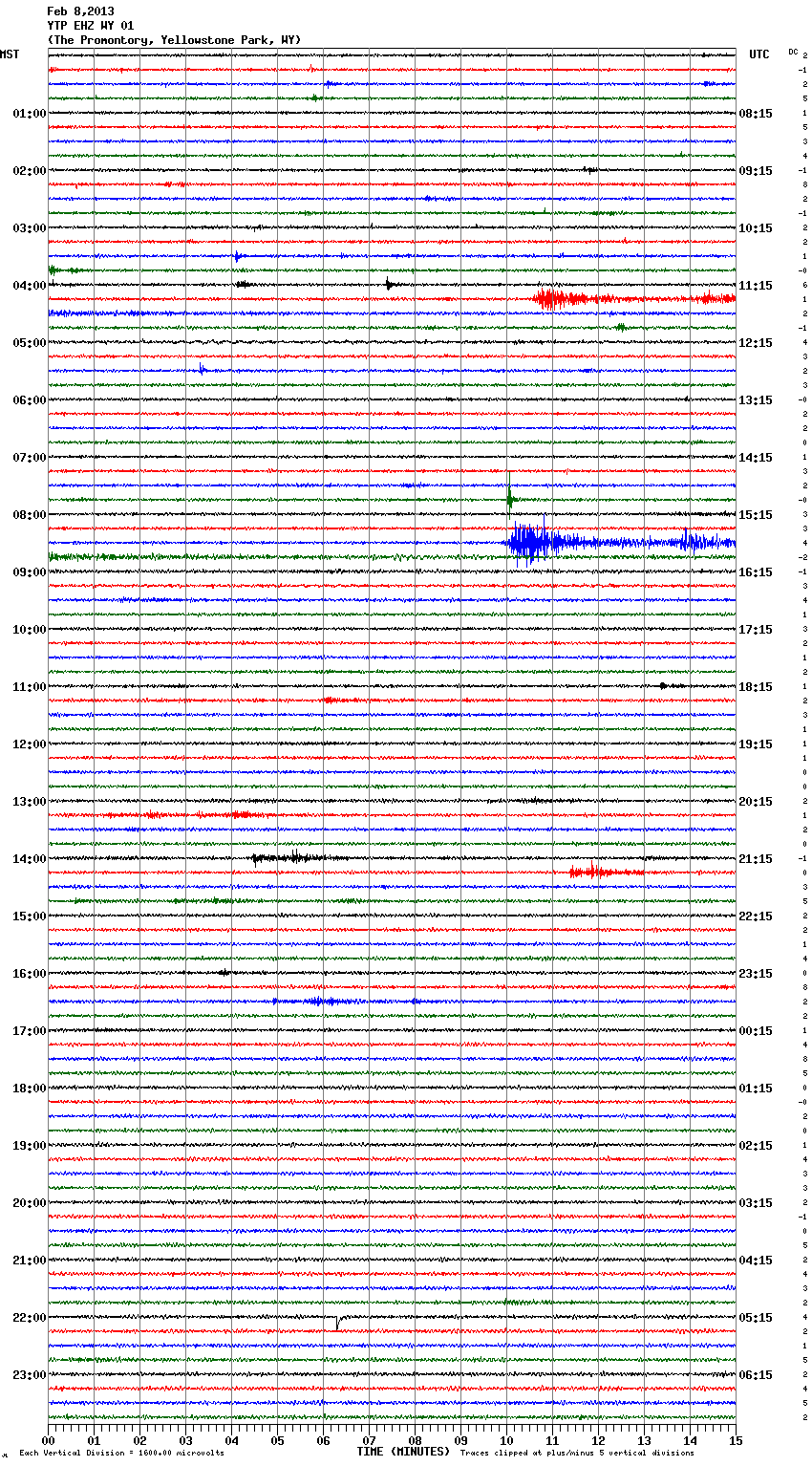812x1466 pixels.
Task: Click the '15:15' UTC time label
Action: pos(756,515)
